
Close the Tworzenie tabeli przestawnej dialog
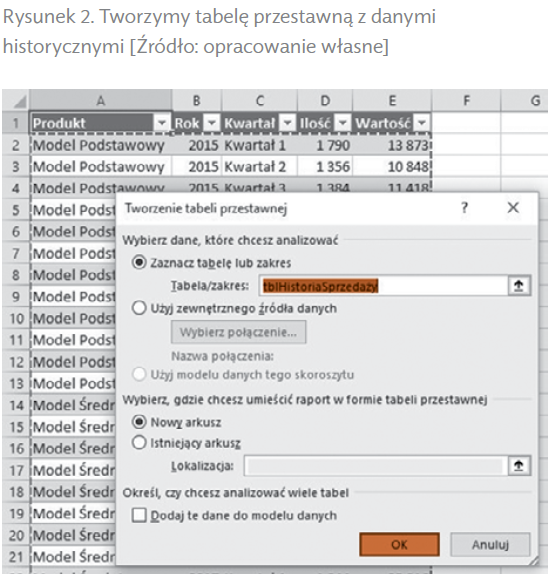click(x=513, y=207)
